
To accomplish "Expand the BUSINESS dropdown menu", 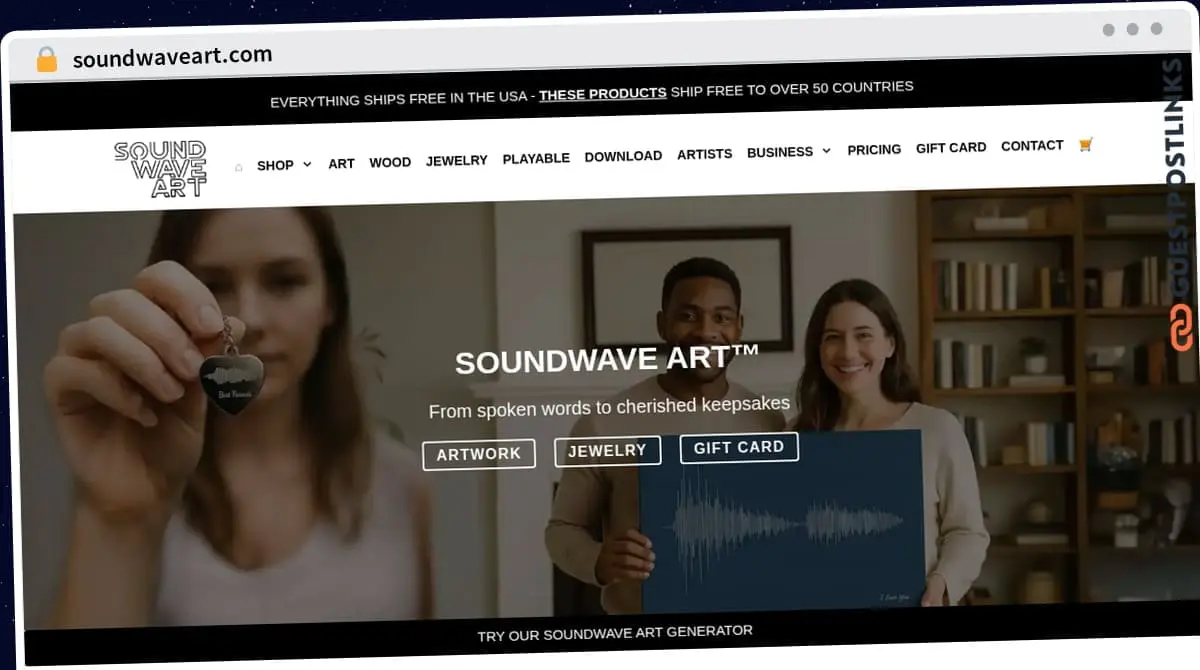I will click(x=787, y=151).
